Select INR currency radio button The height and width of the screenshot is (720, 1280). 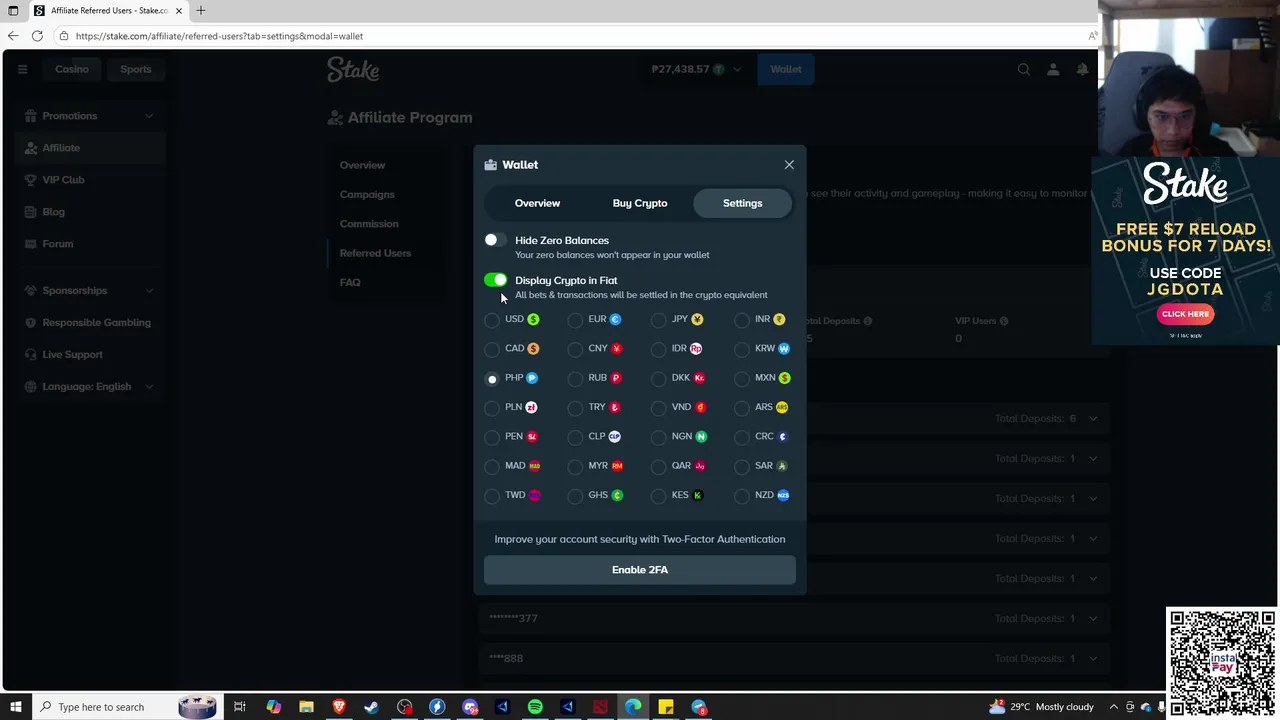pos(741,320)
